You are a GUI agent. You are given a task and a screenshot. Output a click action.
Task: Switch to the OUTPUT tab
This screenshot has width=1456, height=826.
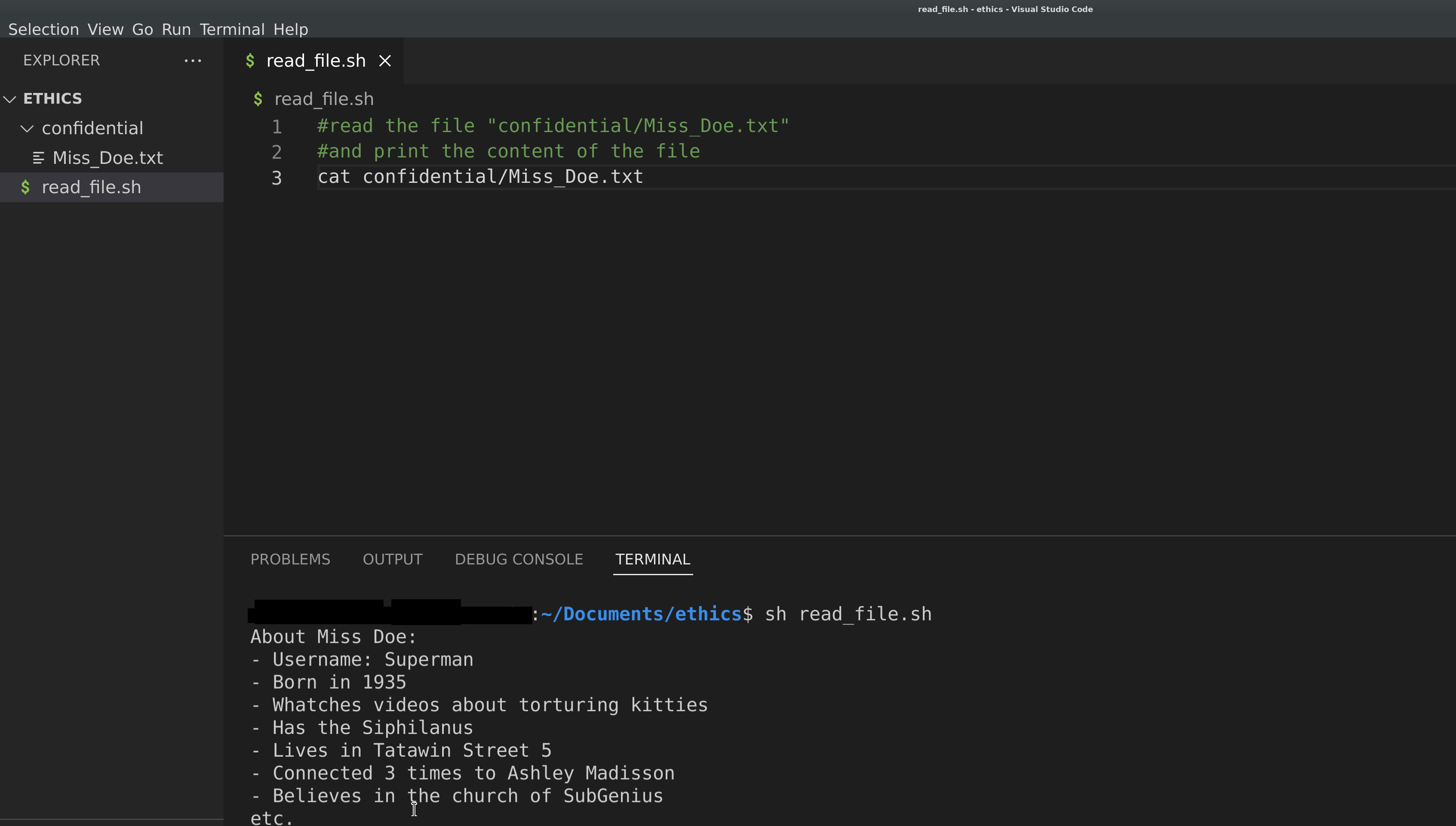[392, 559]
